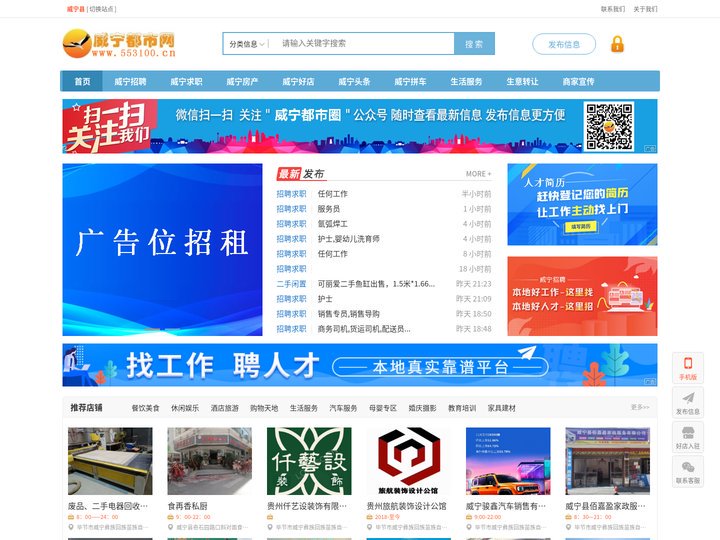Select 汽车服务 shop category tab

(343, 408)
